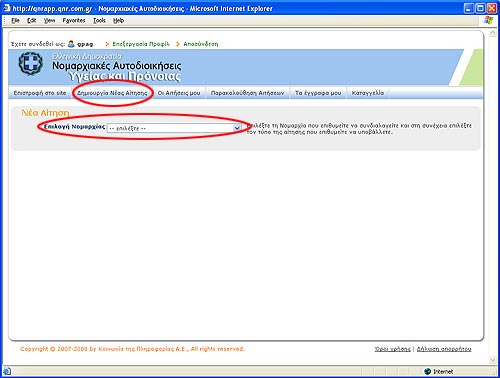Click the scrollbar down arrow
This screenshot has width=500, height=378.
493,360
